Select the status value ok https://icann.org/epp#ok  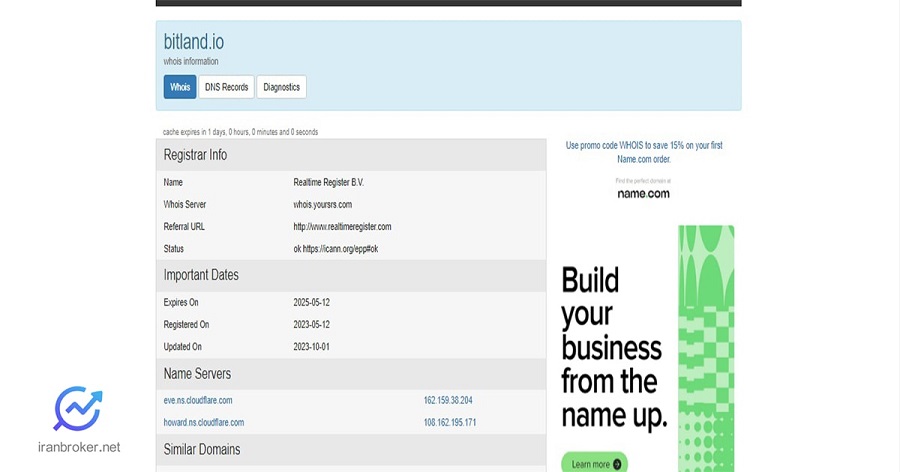[336, 249]
